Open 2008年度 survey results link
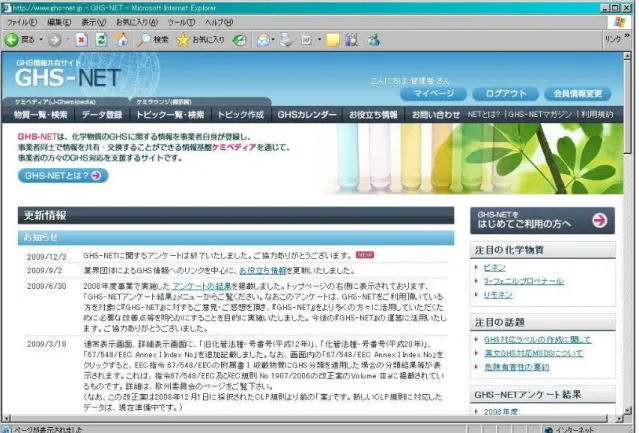 click(x=500, y=411)
